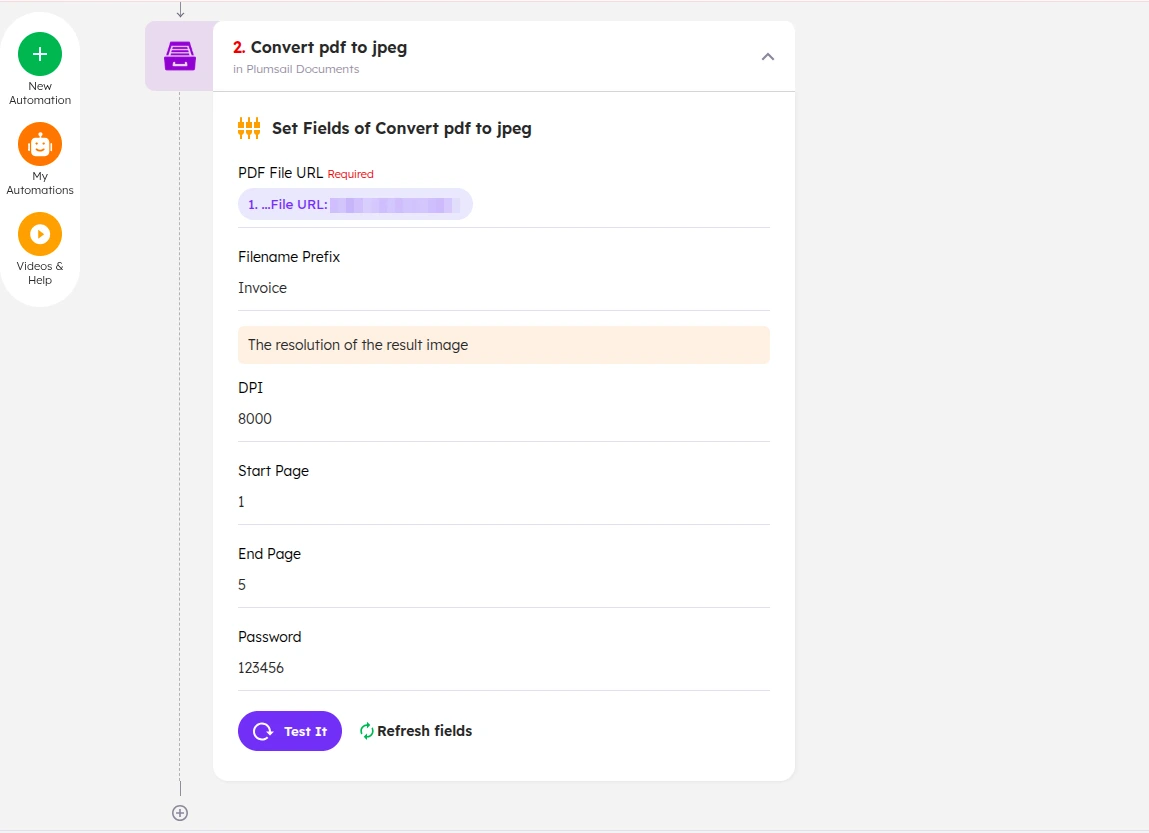Image resolution: width=1149 pixels, height=833 pixels.
Task: Click the DPI field showing 8000
Action: (x=503, y=418)
